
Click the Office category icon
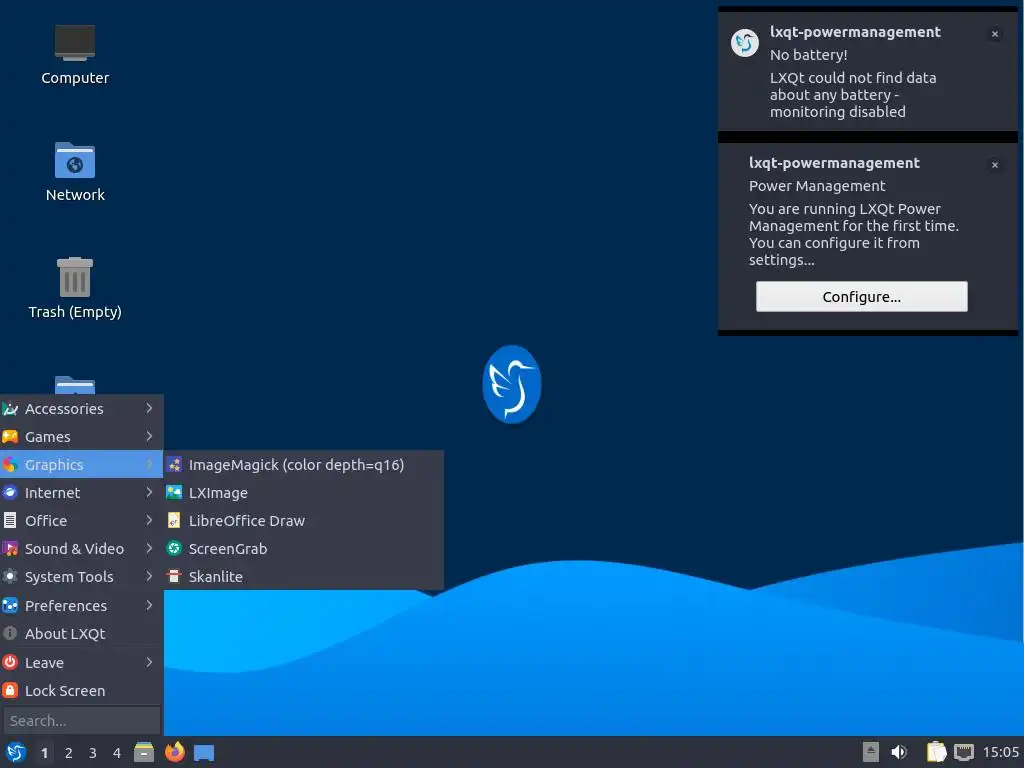coord(10,520)
